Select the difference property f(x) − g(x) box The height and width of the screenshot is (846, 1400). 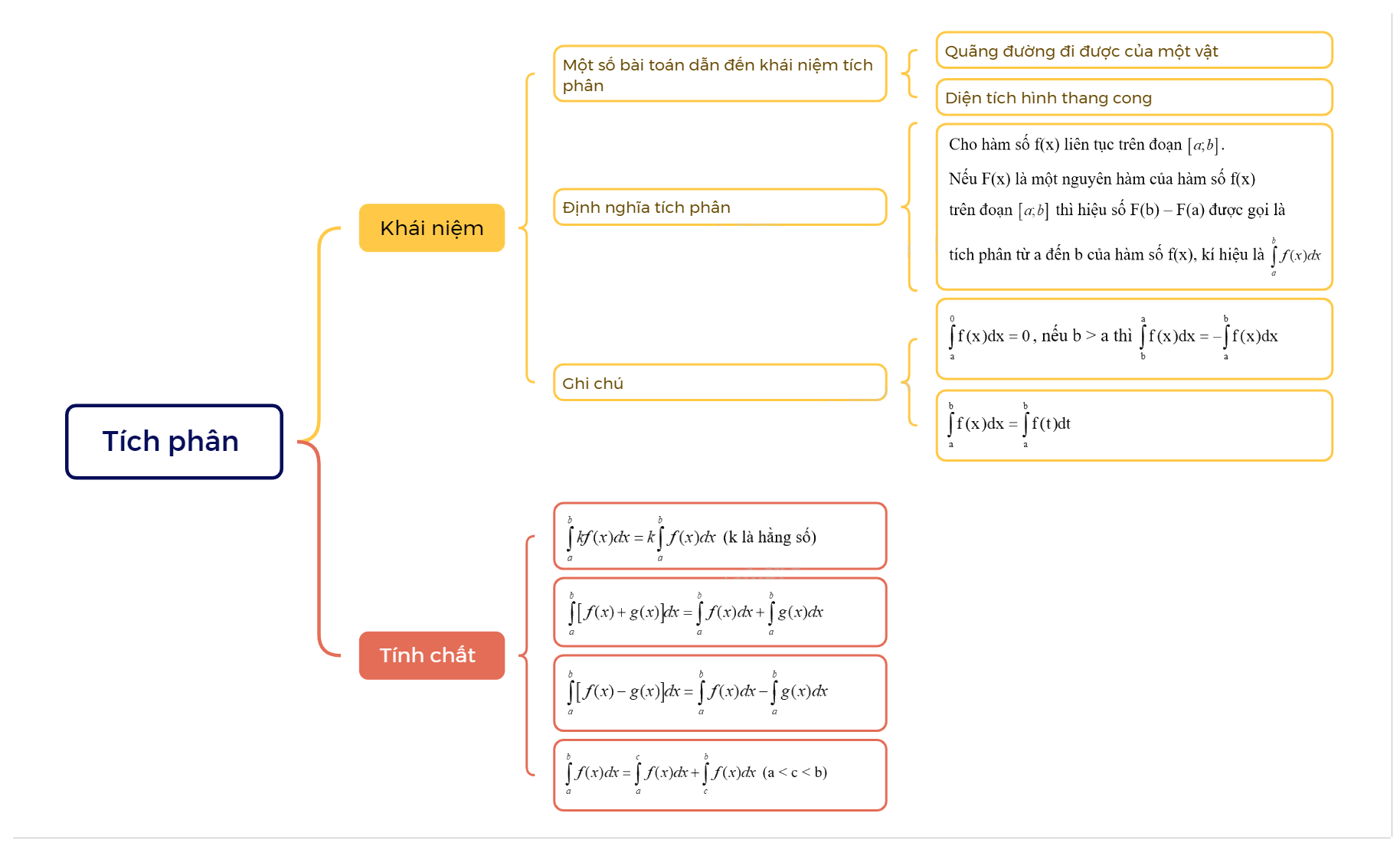click(719, 692)
